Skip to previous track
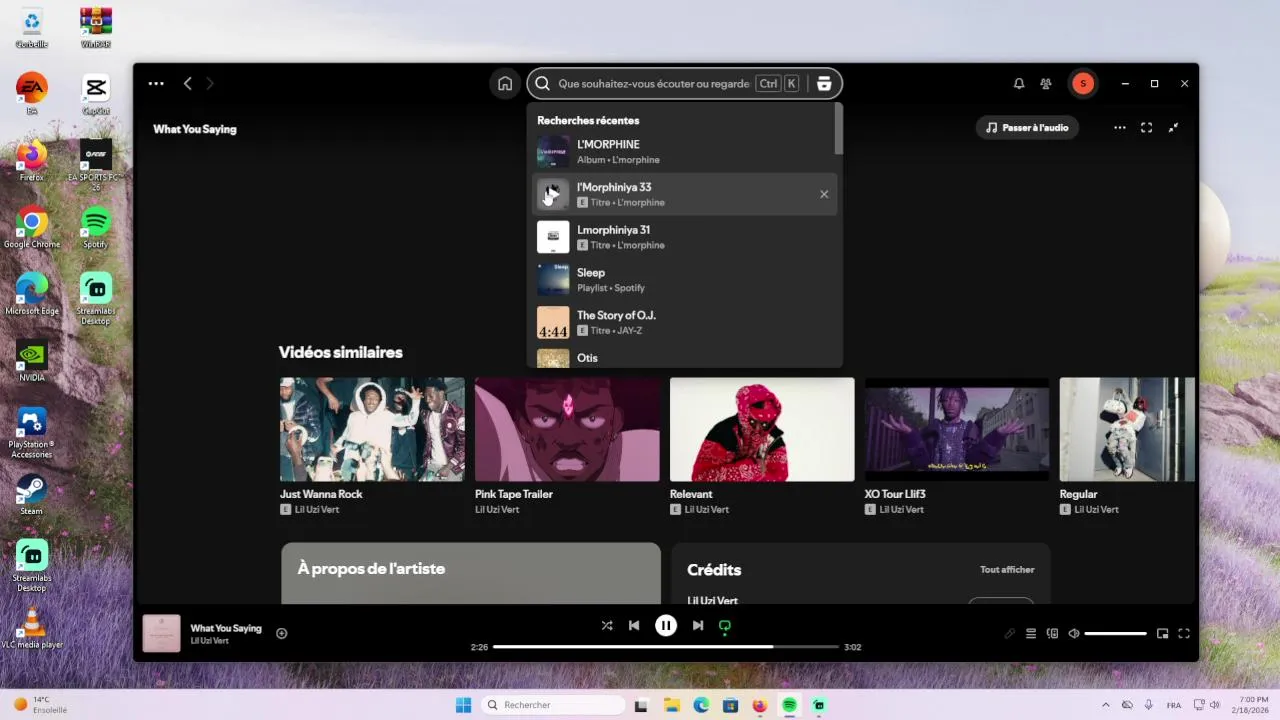 click(634, 626)
